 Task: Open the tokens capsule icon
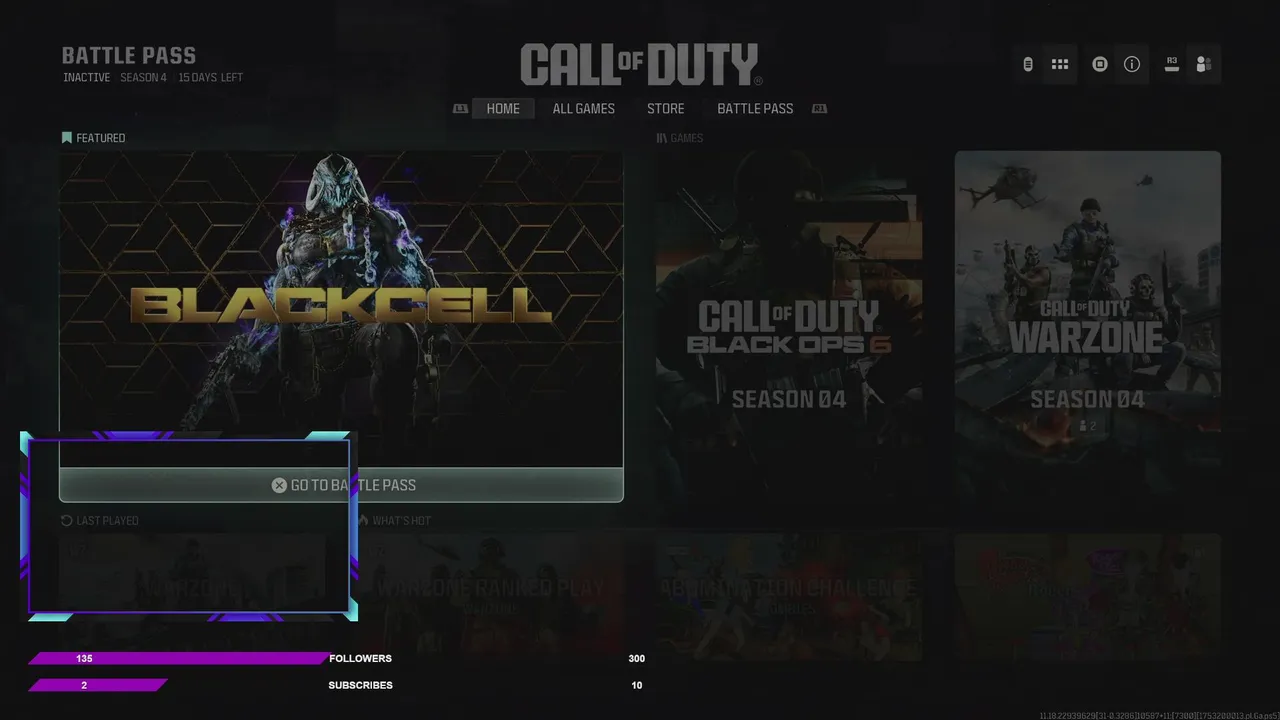pyautogui.click(x=1028, y=64)
